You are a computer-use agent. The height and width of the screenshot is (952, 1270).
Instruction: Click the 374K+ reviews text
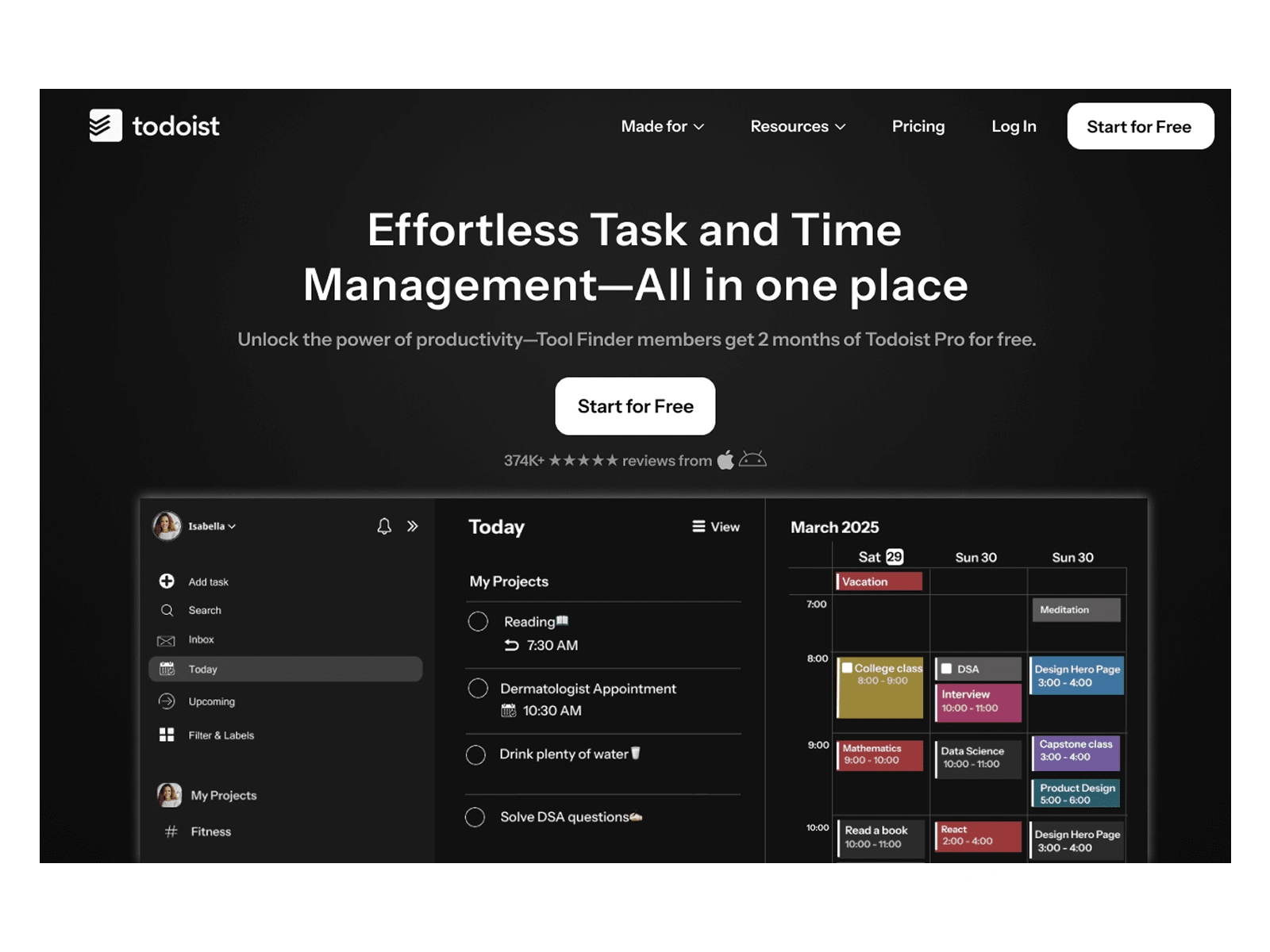click(608, 461)
